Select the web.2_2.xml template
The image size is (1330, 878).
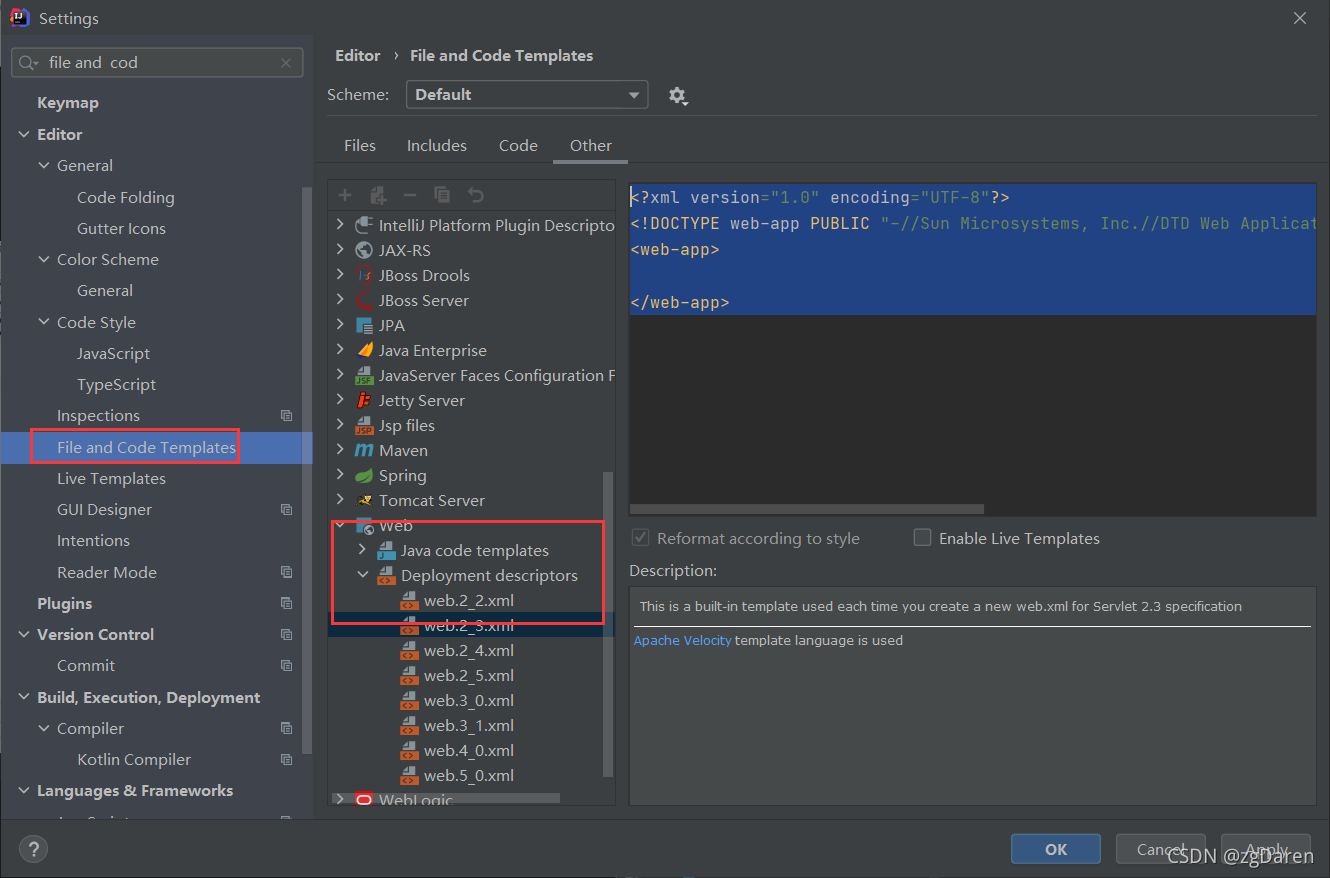click(469, 601)
